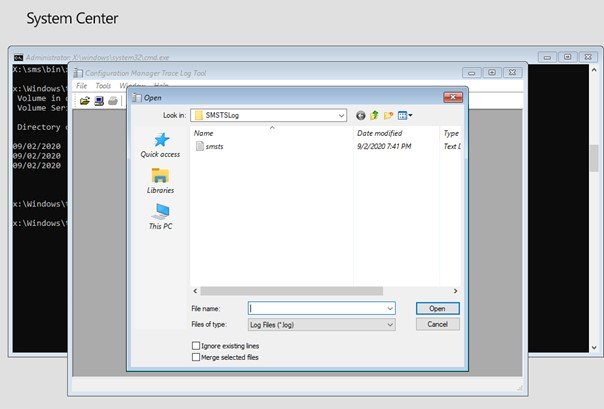Maximize the cmd.exe window
The image size is (604, 409).
(567, 57)
